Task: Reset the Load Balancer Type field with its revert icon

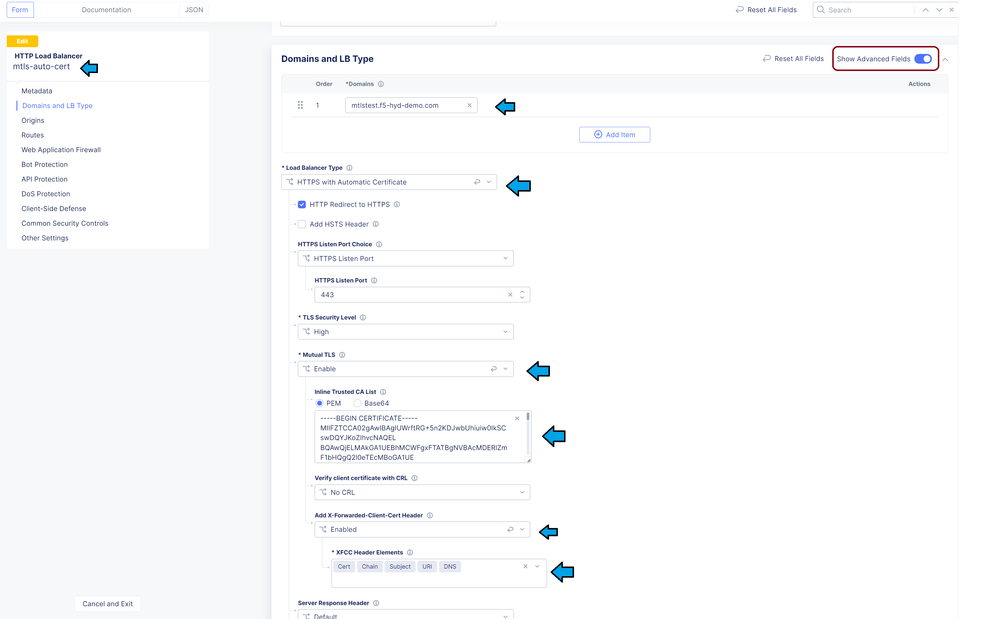Action: [x=477, y=182]
